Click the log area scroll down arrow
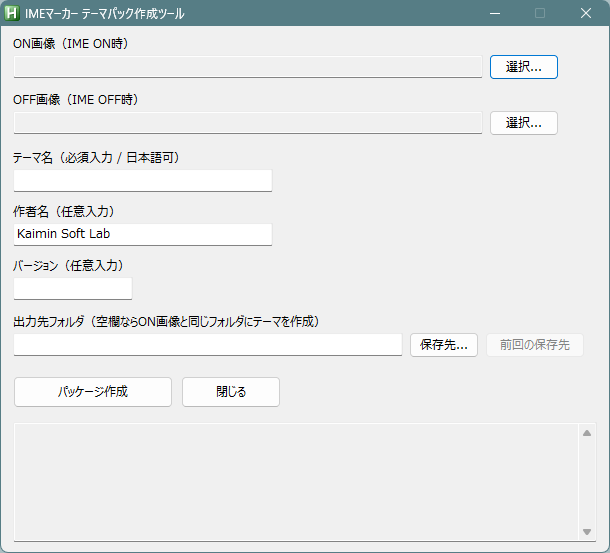Viewport: 610px width, 553px height. click(587, 532)
